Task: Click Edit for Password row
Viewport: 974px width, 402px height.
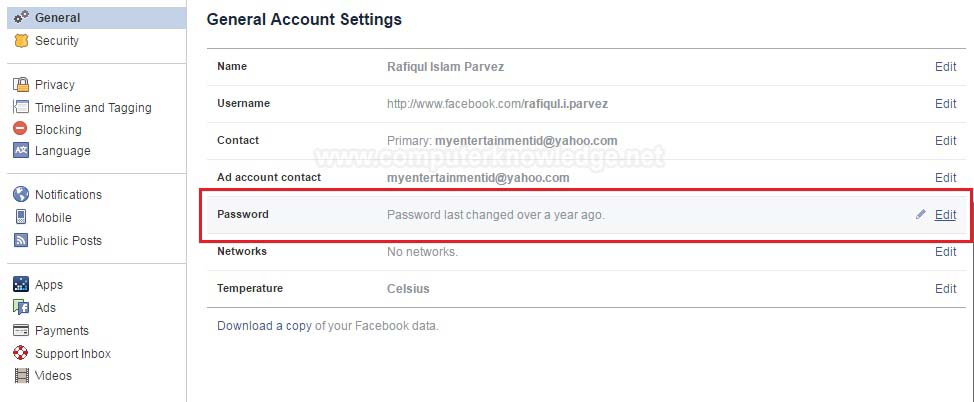Action: [945, 214]
